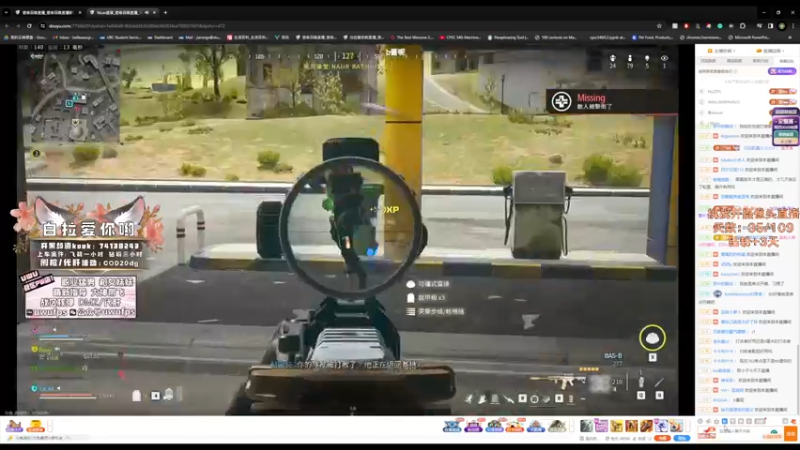Select the second tab in the chat panel
The width and height of the screenshot is (800, 450).
[734, 61]
